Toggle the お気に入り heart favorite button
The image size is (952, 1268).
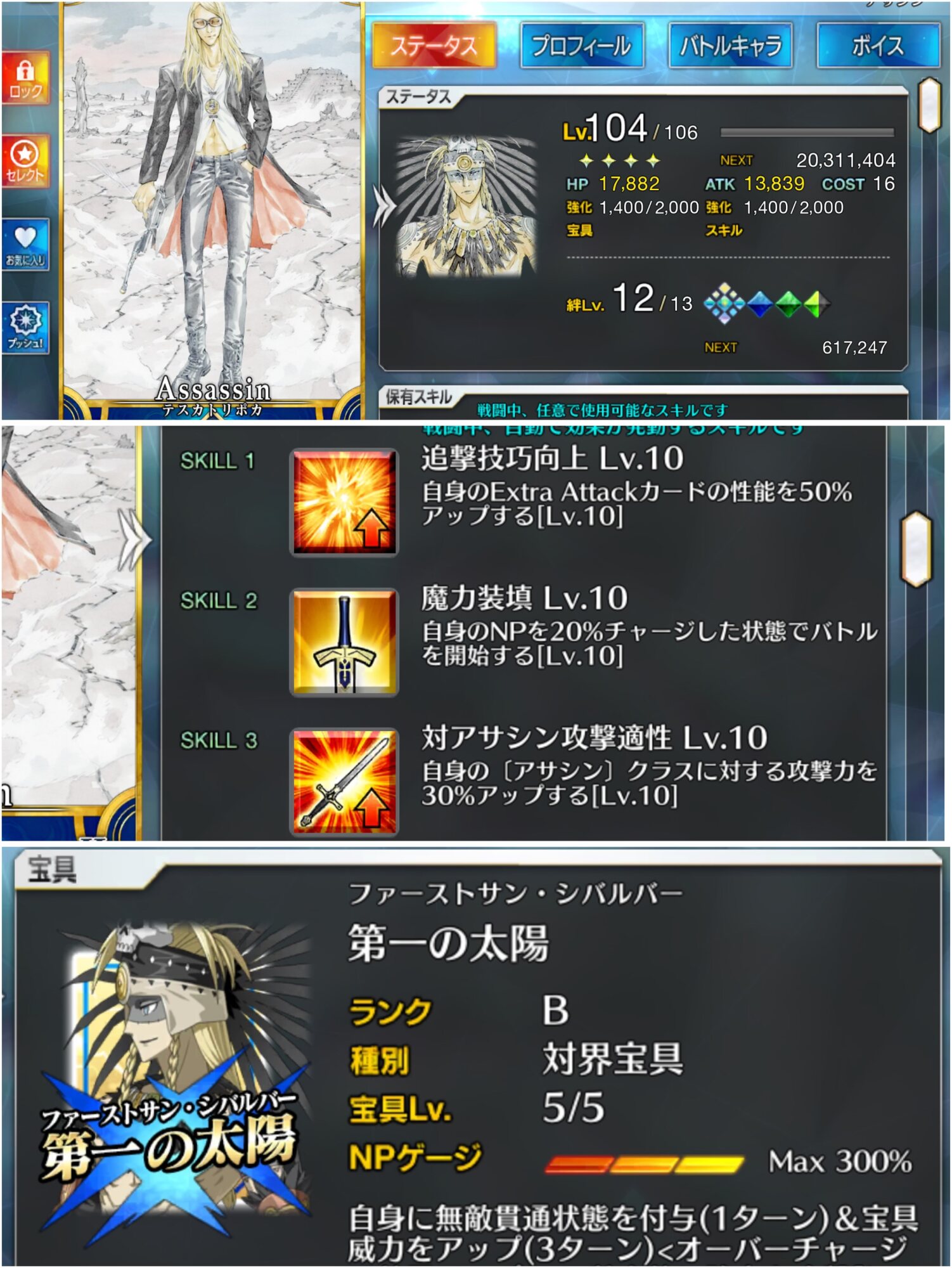[25, 245]
